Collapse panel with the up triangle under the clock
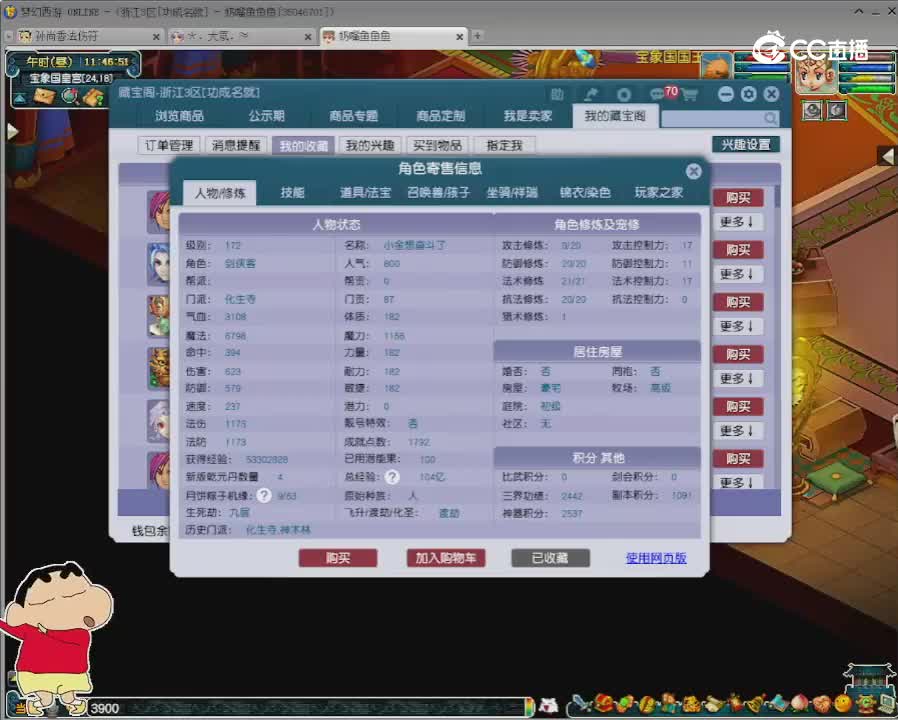Screen dimensions: 898x720 19,97
